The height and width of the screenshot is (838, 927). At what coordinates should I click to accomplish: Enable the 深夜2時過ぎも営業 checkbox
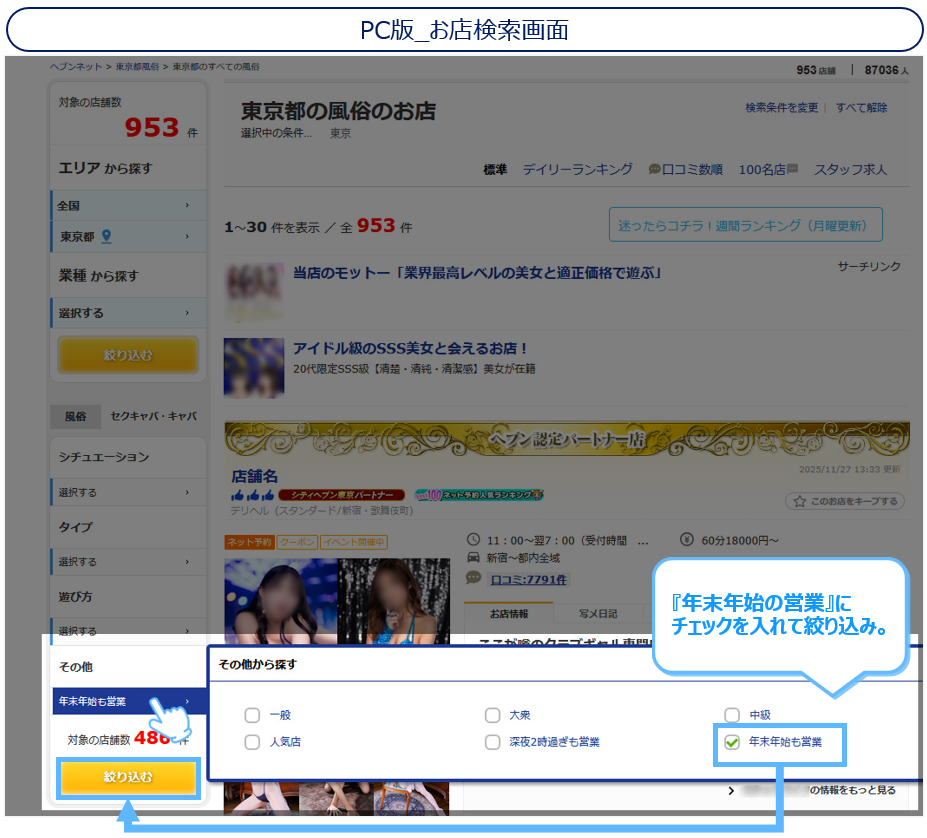coord(492,742)
